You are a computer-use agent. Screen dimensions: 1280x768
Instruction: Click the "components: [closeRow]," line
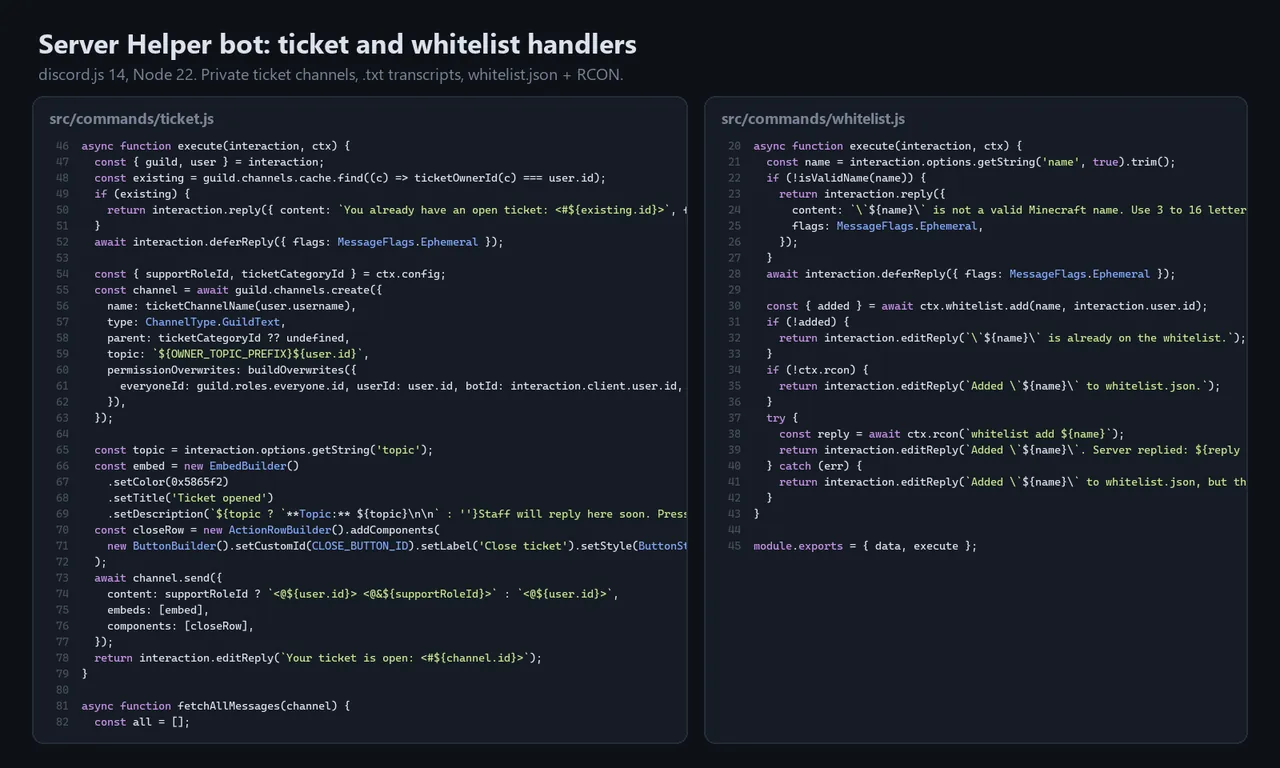(x=180, y=626)
